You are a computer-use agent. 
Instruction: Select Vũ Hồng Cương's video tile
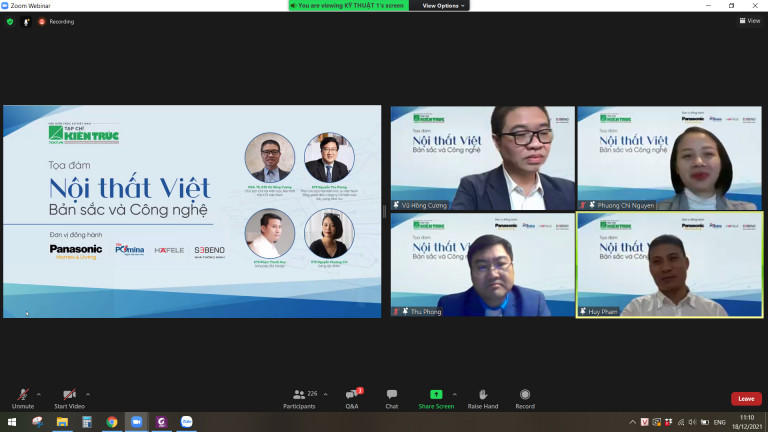point(482,158)
